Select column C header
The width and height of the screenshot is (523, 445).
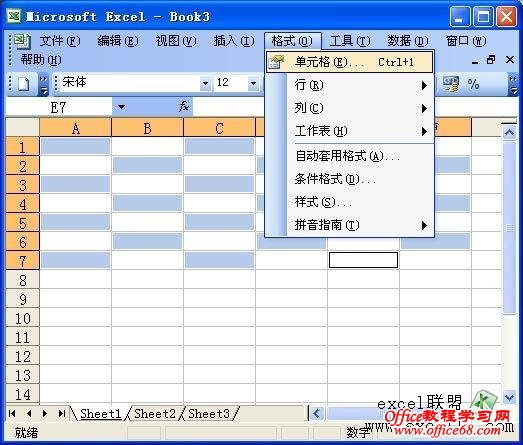click(x=219, y=128)
